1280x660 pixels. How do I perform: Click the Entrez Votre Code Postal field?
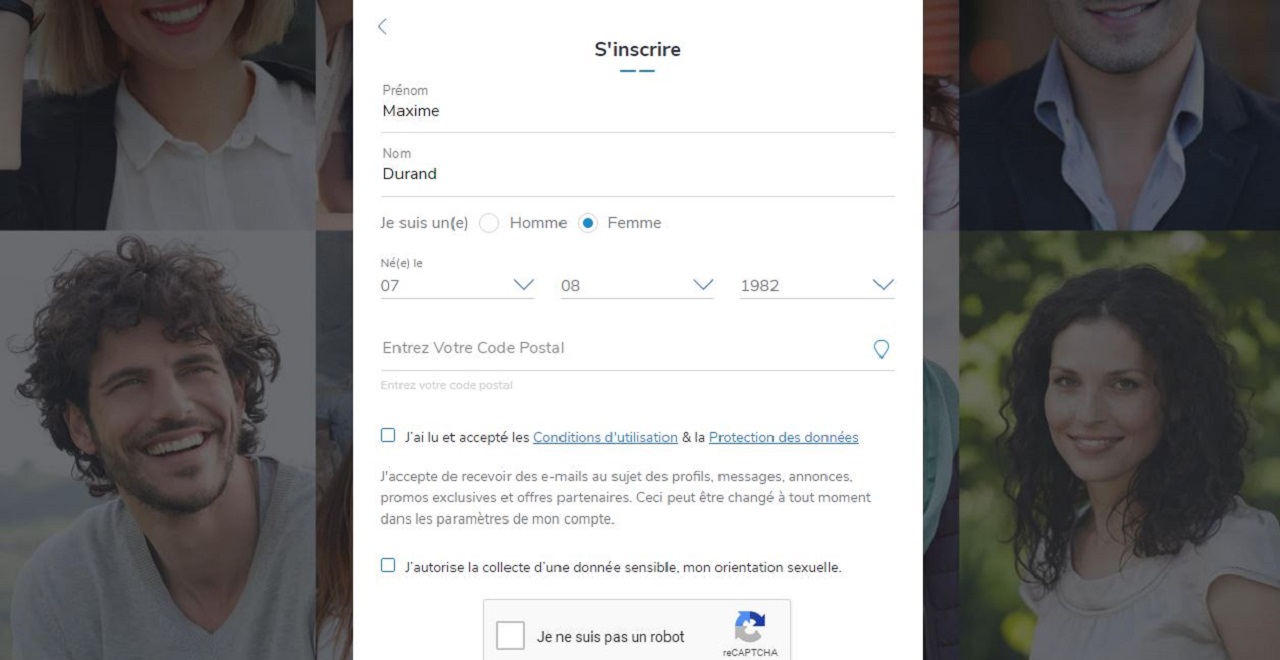coord(550,348)
